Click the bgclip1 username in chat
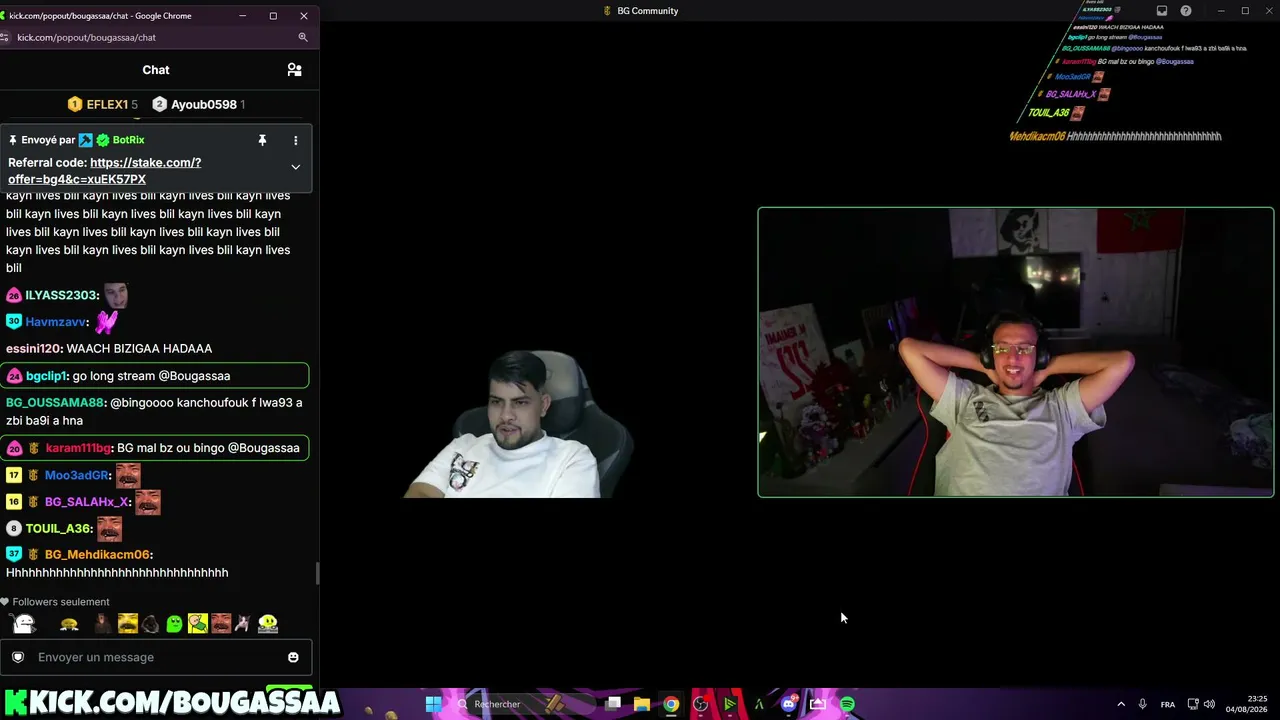The image size is (1280, 720). (x=46, y=376)
